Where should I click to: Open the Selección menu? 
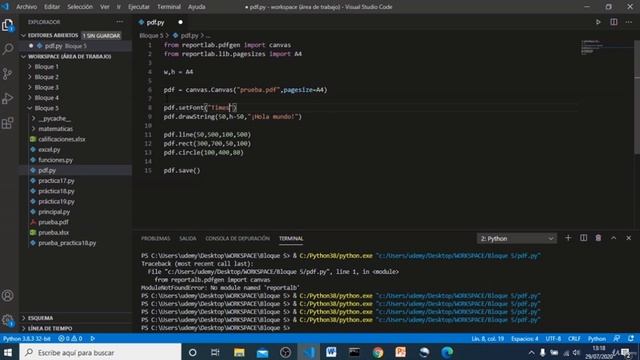tap(80, 7)
